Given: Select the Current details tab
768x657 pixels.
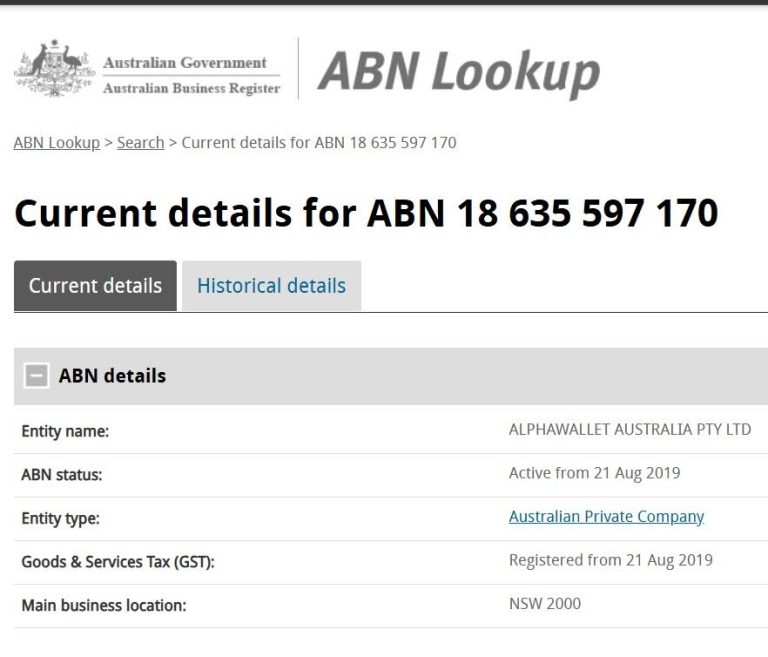Looking at the screenshot, I should (95, 286).
